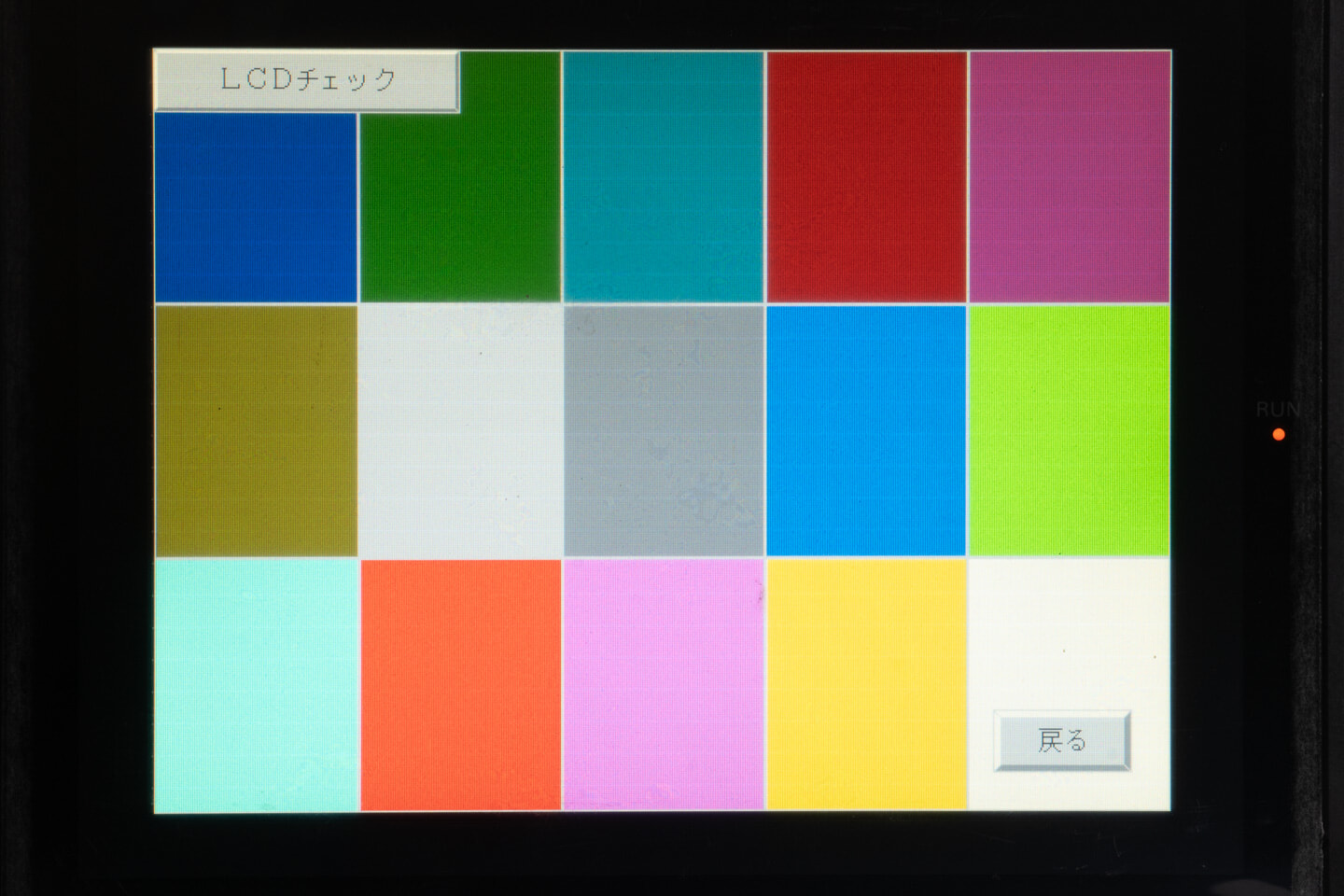The width and height of the screenshot is (1344, 896).
Task: Click the teal color block
Action: 663,177
